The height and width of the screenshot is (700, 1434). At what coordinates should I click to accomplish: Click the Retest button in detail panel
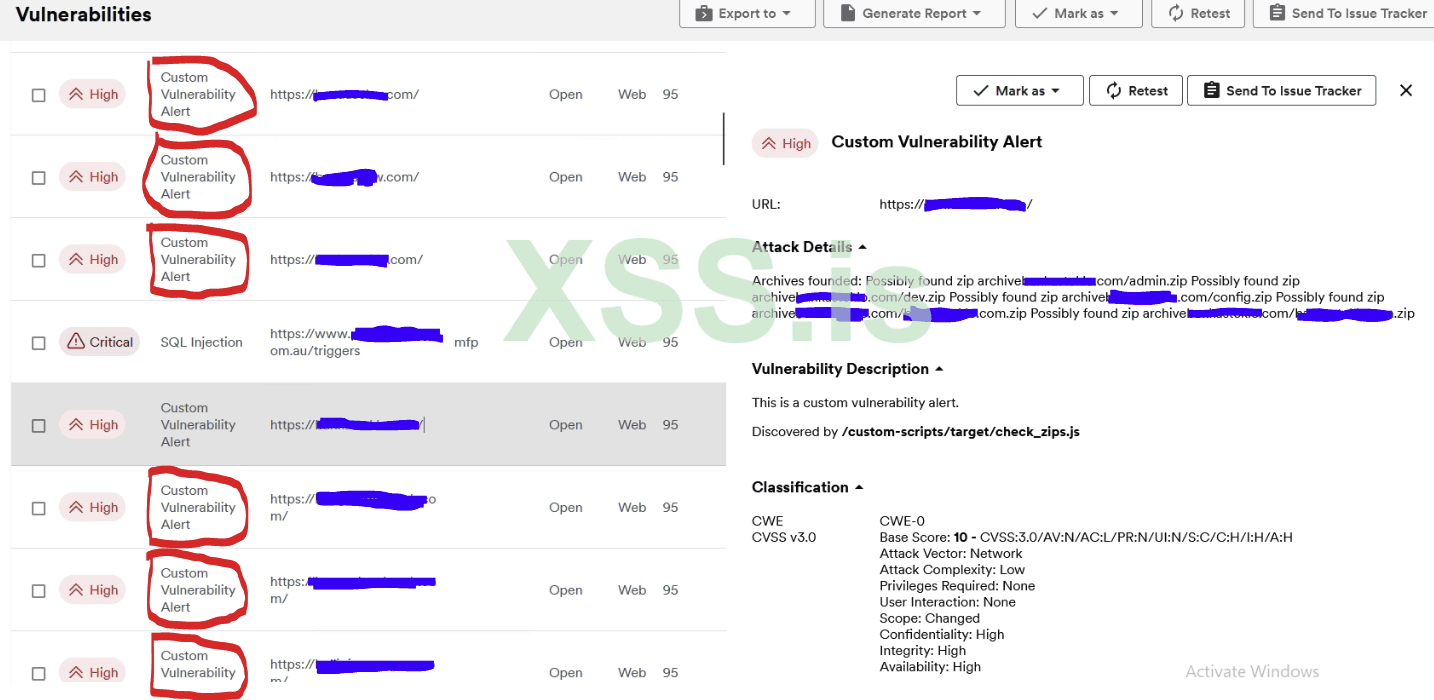coord(1136,90)
